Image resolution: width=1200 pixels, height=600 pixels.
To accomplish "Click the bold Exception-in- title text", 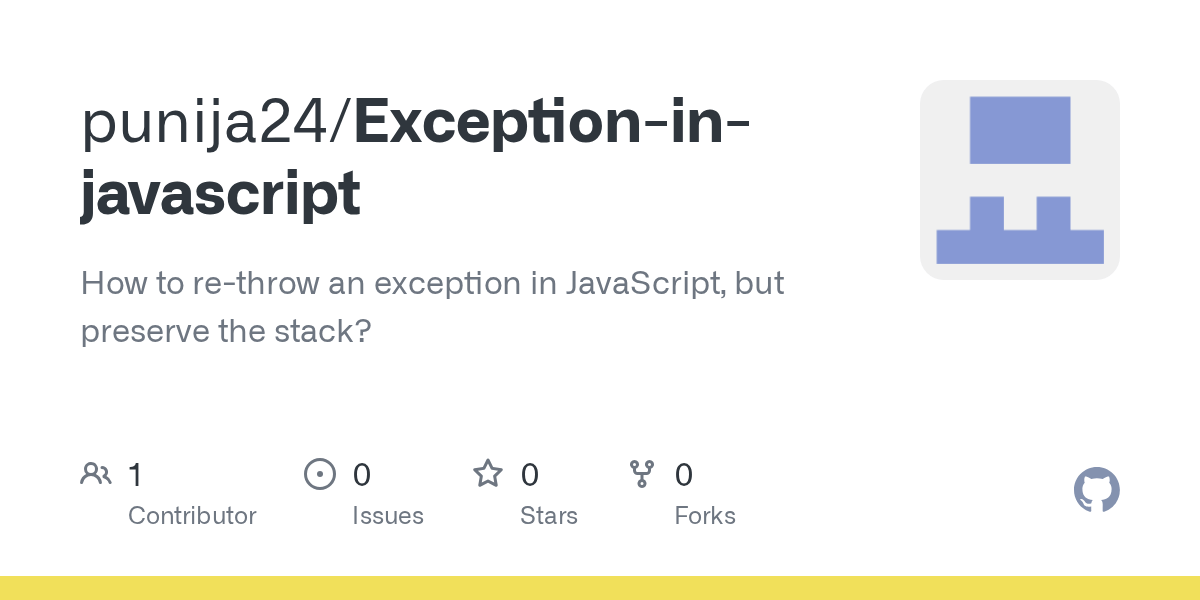I will click(553, 122).
